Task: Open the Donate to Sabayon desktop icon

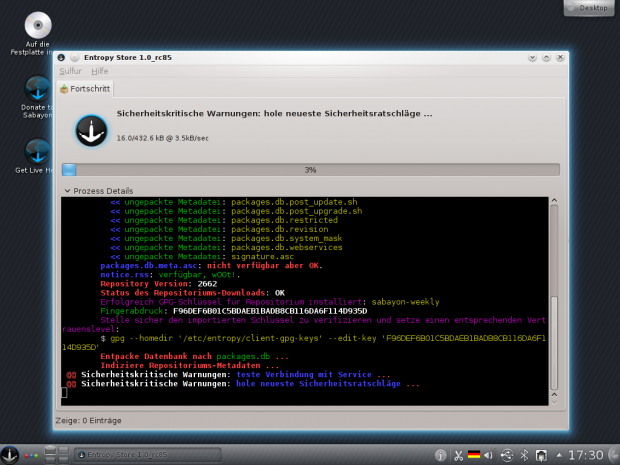Action: pos(38,91)
